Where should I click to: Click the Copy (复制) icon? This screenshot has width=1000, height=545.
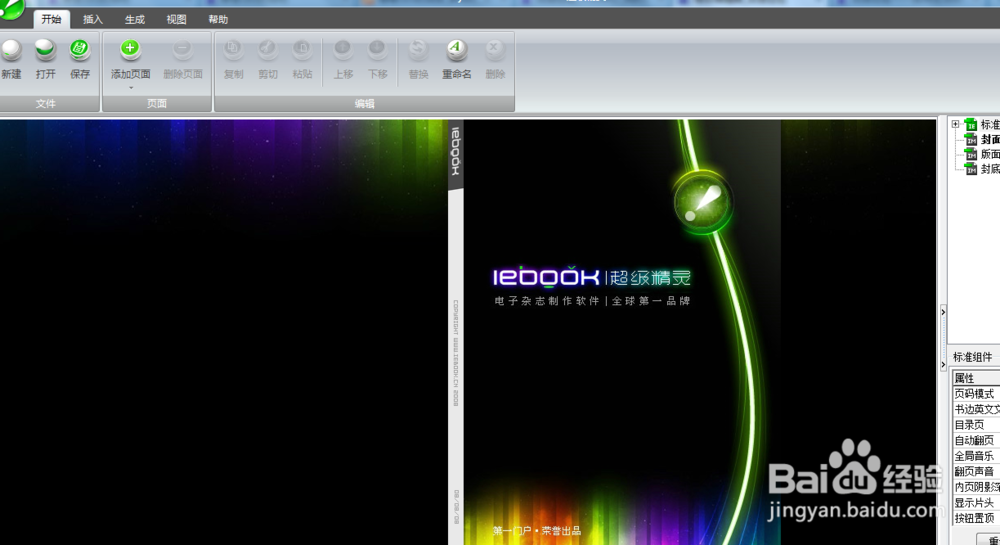point(233,49)
